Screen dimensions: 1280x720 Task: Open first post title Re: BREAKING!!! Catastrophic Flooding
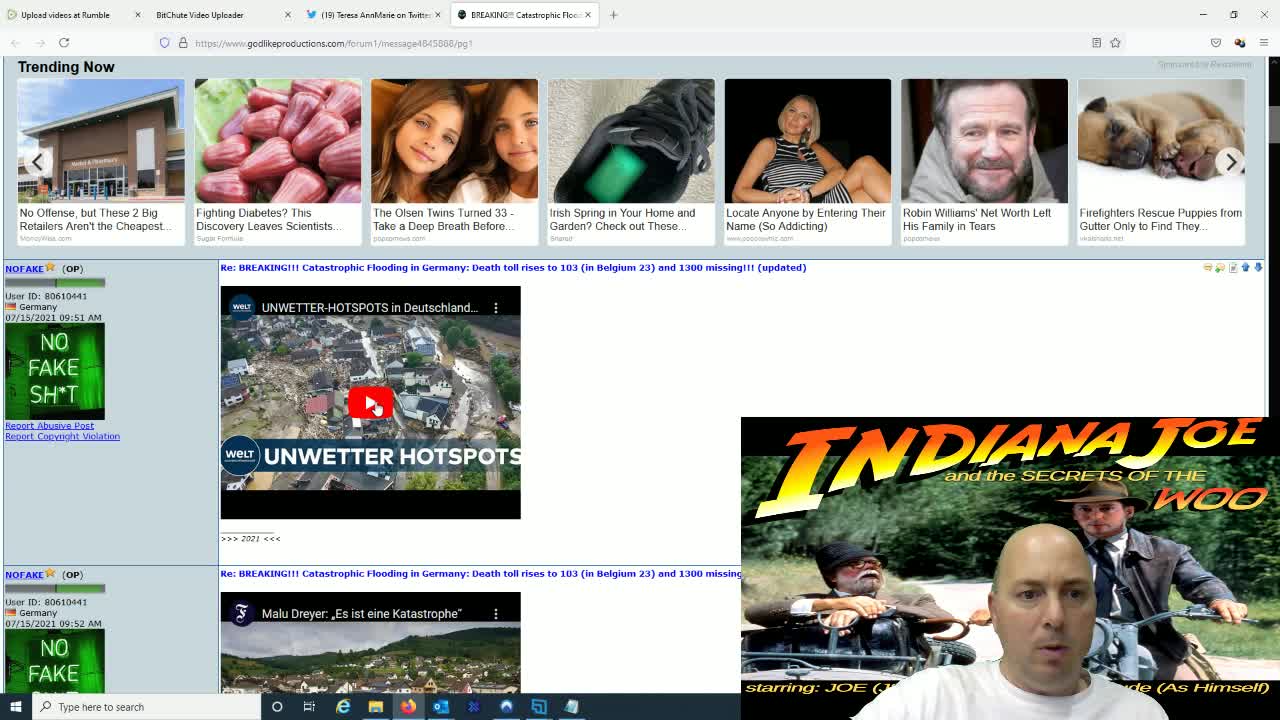click(513, 268)
